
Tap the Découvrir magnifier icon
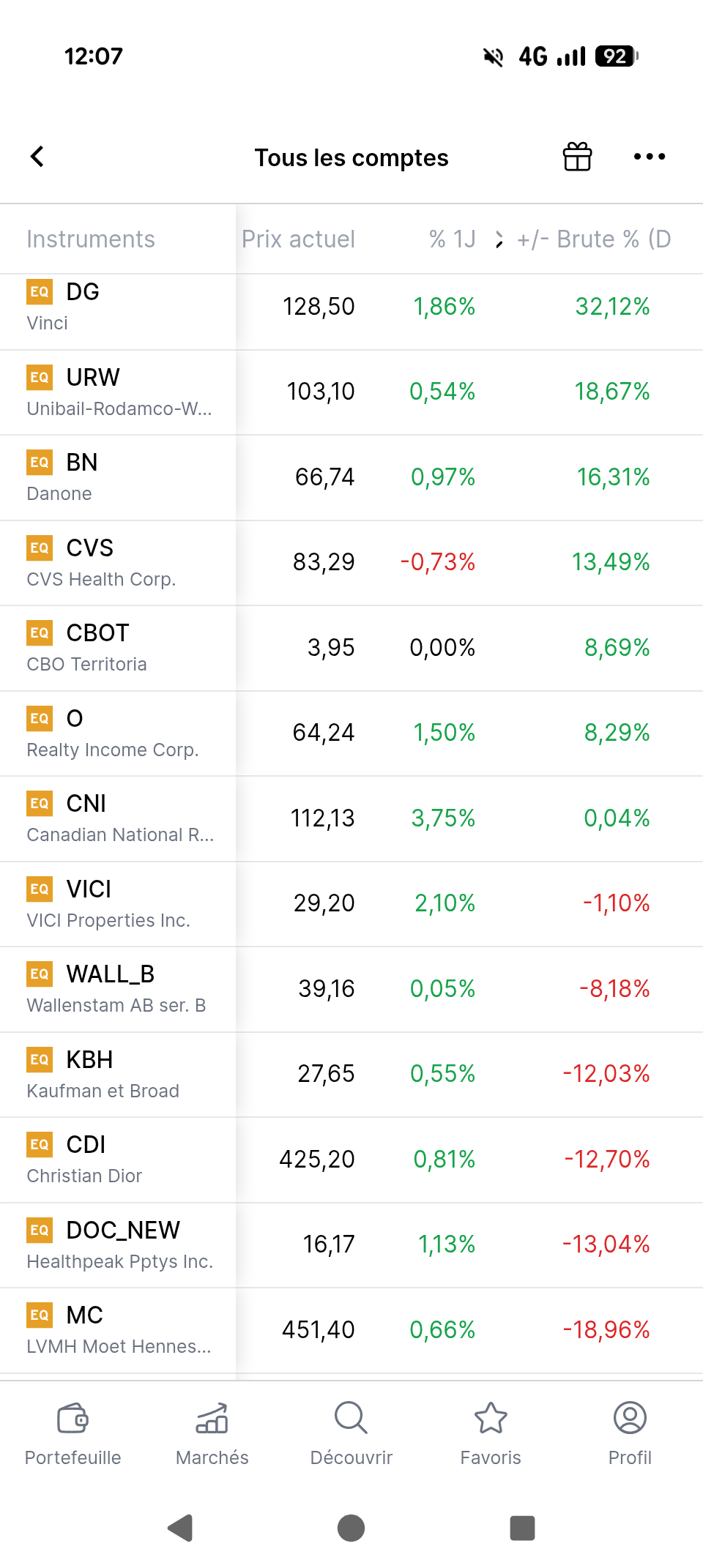click(351, 1418)
